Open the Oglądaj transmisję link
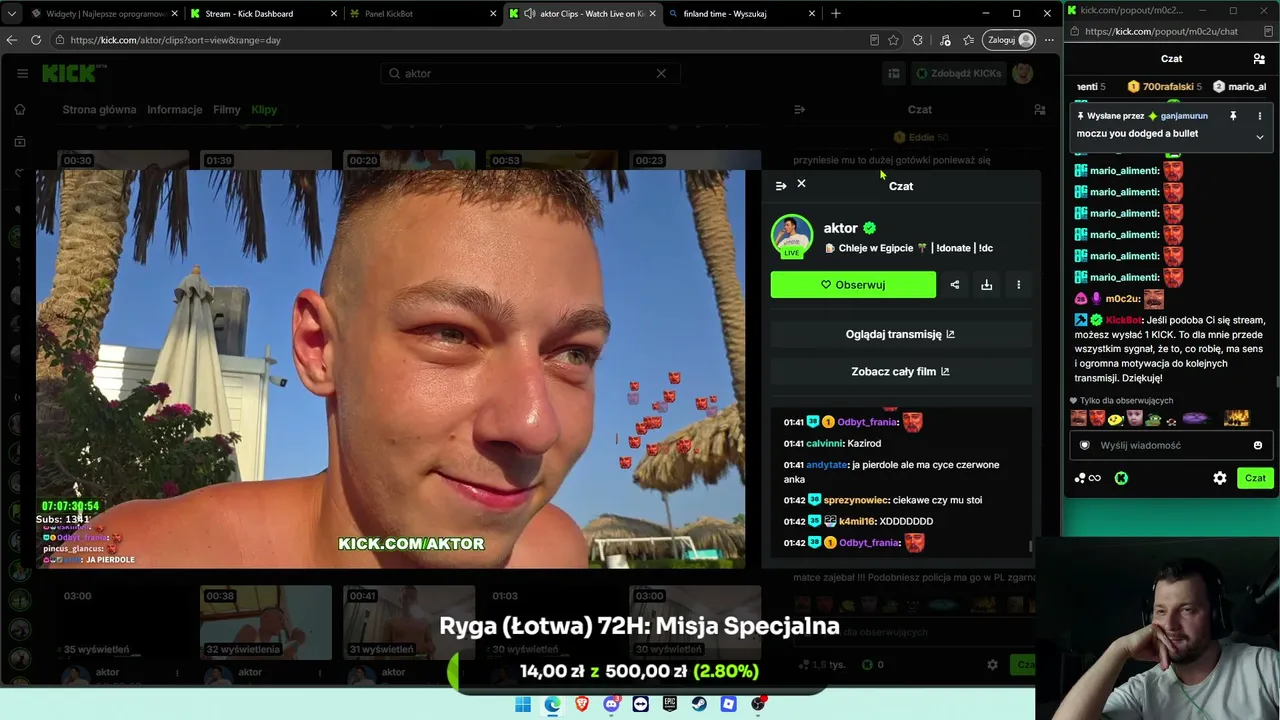 (900, 334)
